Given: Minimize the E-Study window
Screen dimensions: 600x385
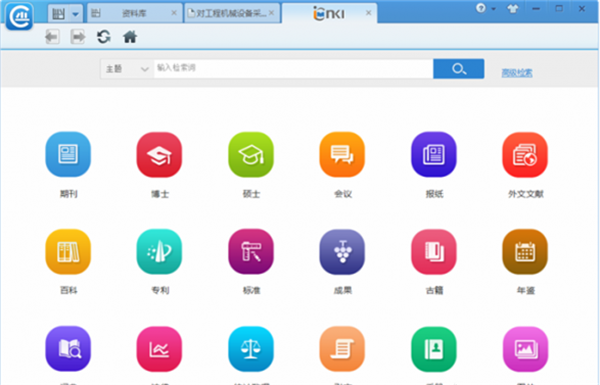Looking at the screenshot, I should point(536,9).
